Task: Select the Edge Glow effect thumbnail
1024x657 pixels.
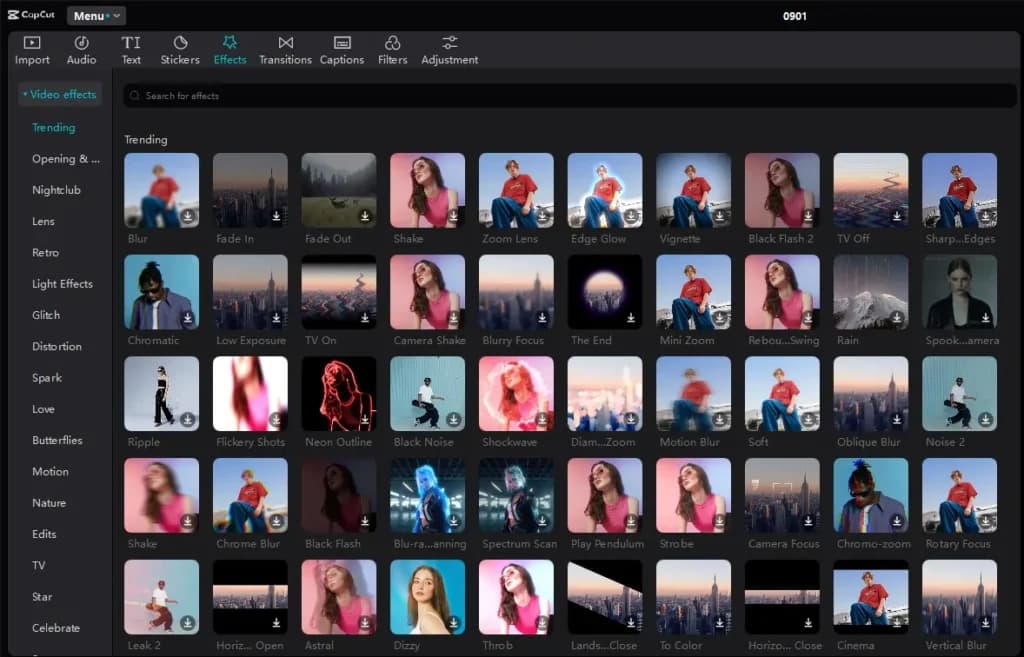Action: click(605, 190)
